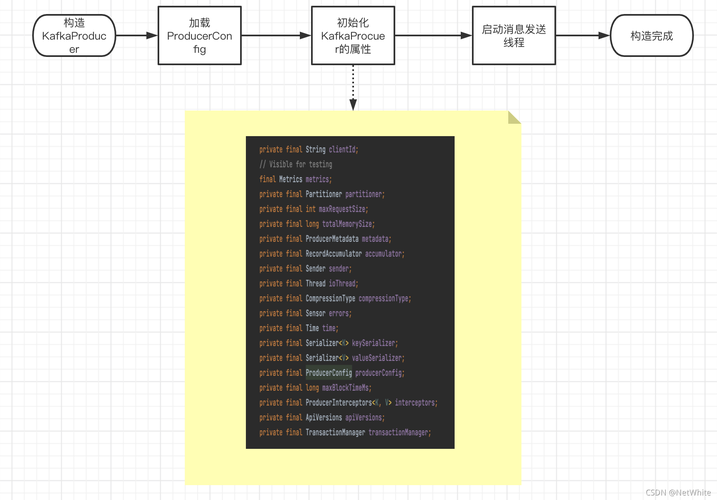
Task: Click the transactionManager declaration line
Action: click(x=345, y=432)
